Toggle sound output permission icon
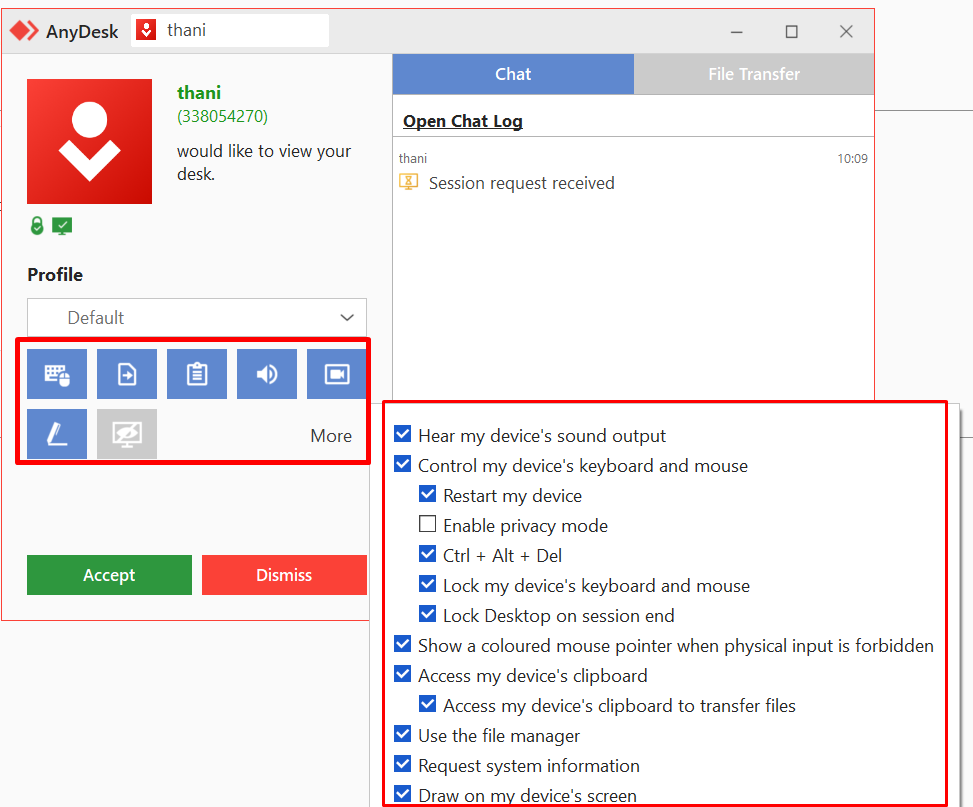Screen dimensions: 973x807 tap(267, 374)
